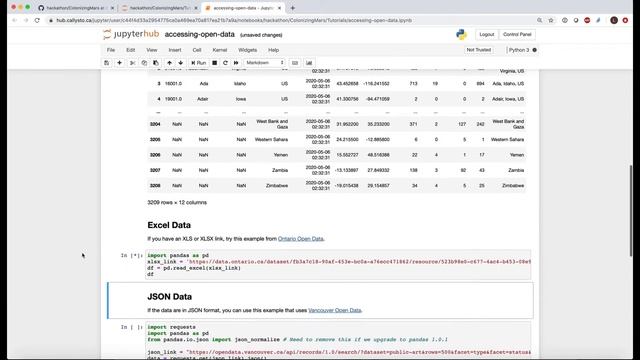
Task: Click the red extension icon in toolbar
Action: coord(587,20)
